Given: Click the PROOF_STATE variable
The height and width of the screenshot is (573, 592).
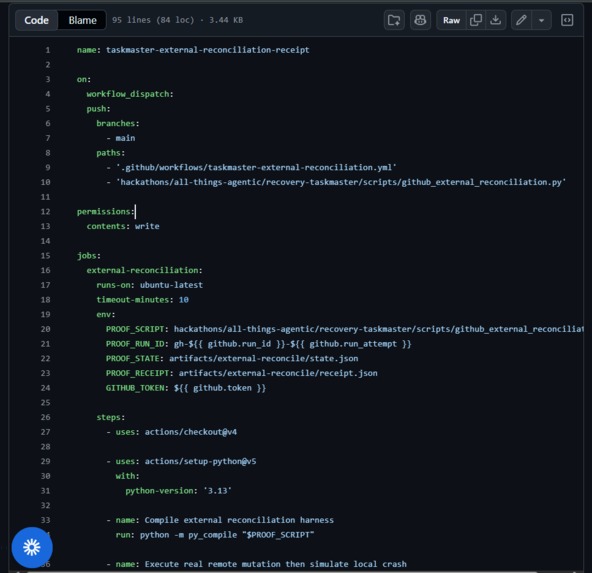Looking at the screenshot, I should [x=133, y=359].
